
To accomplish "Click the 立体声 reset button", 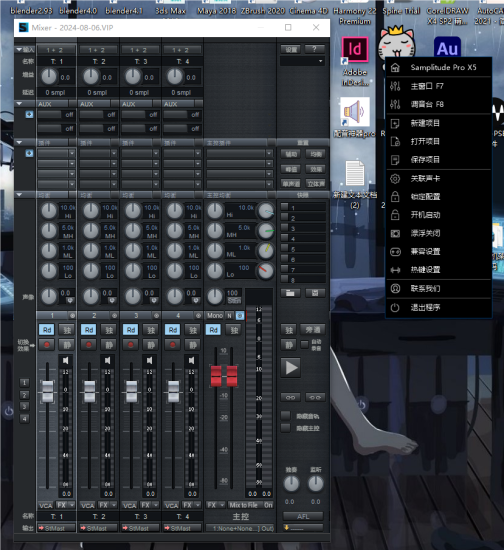I will point(316,183).
